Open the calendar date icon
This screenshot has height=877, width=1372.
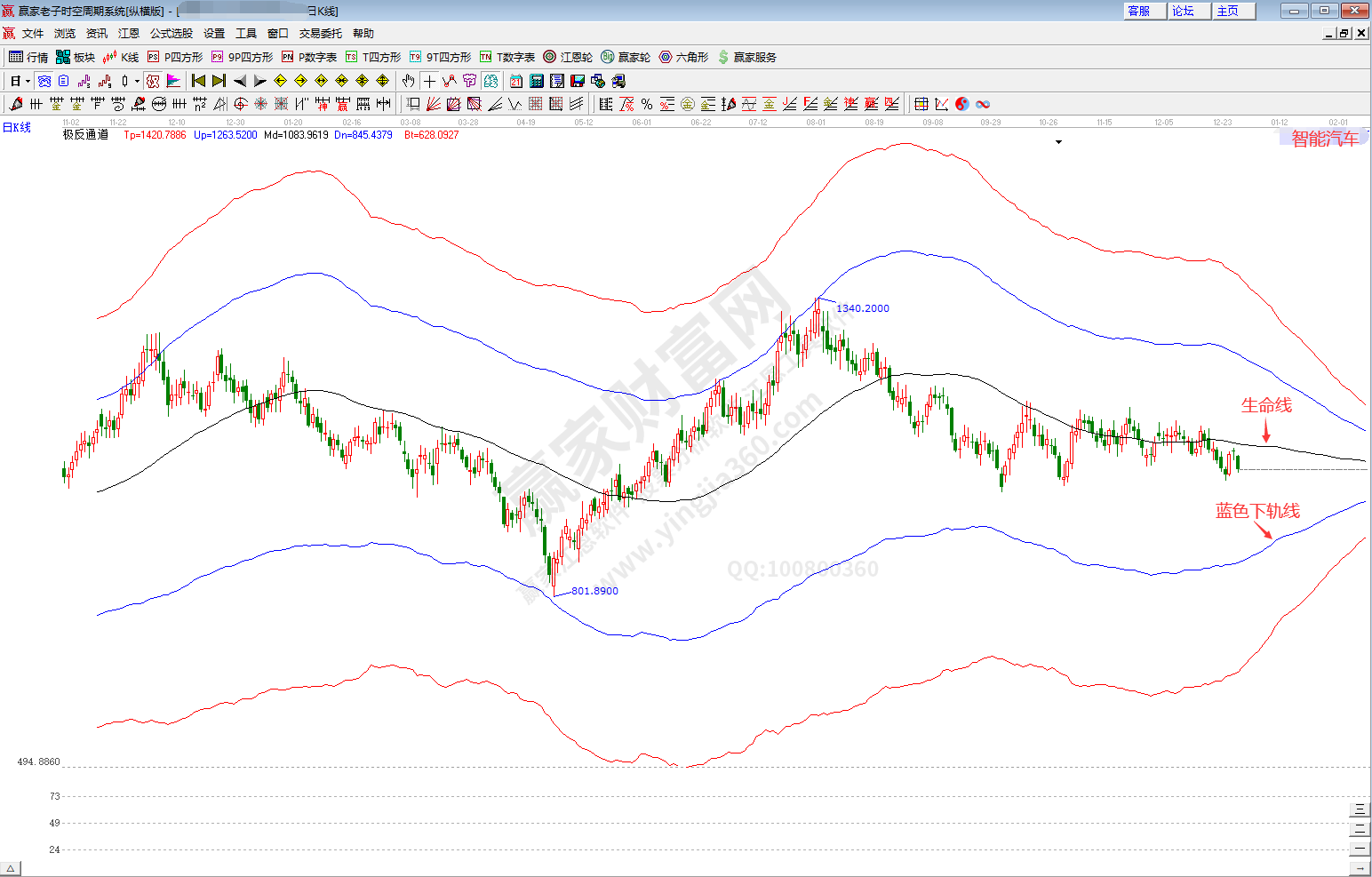(516, 81)
